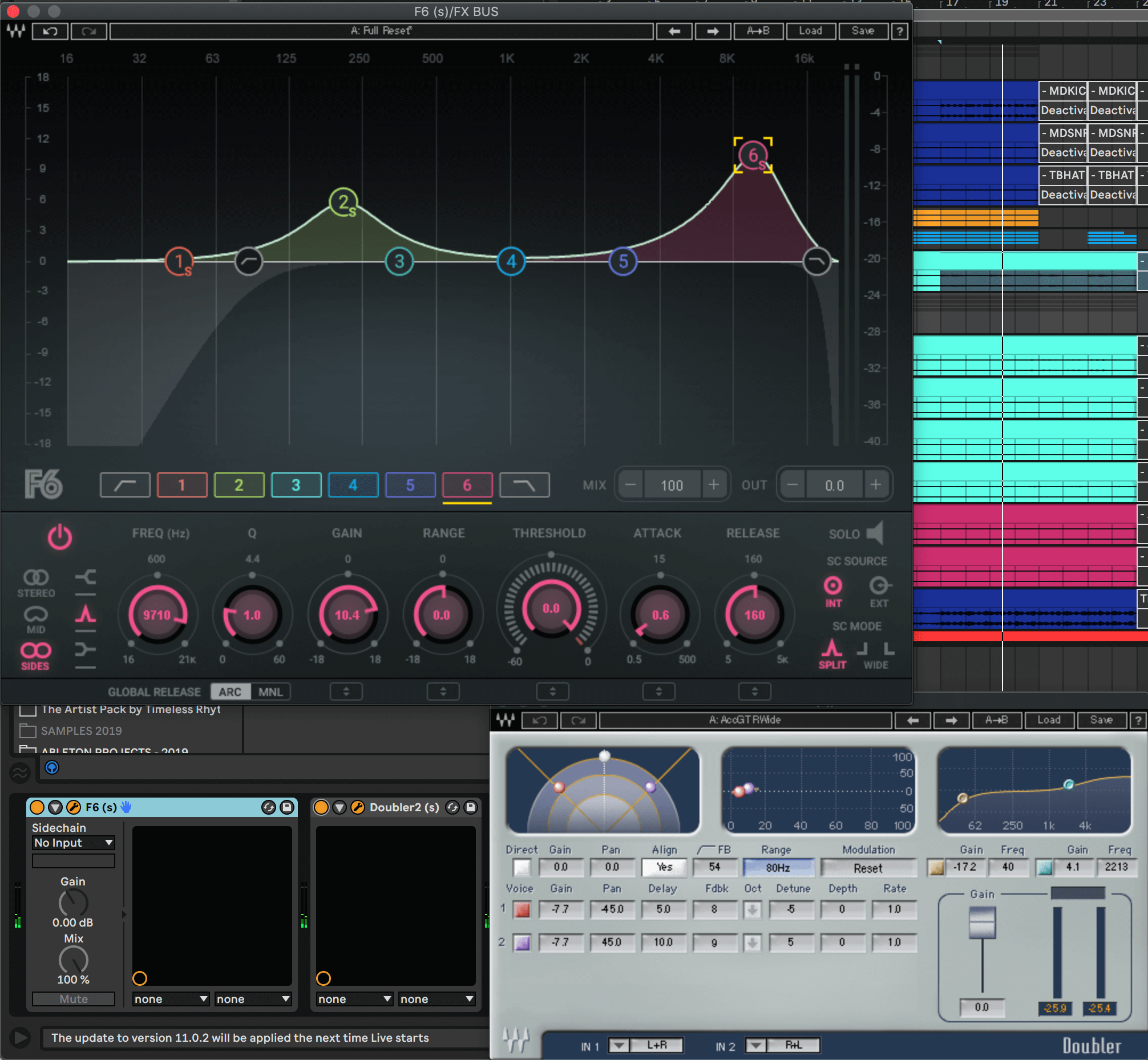This screenshot has width=1148, height=1060.
Task: Select STEREO processing mode in F6
Action: [35, 582]
